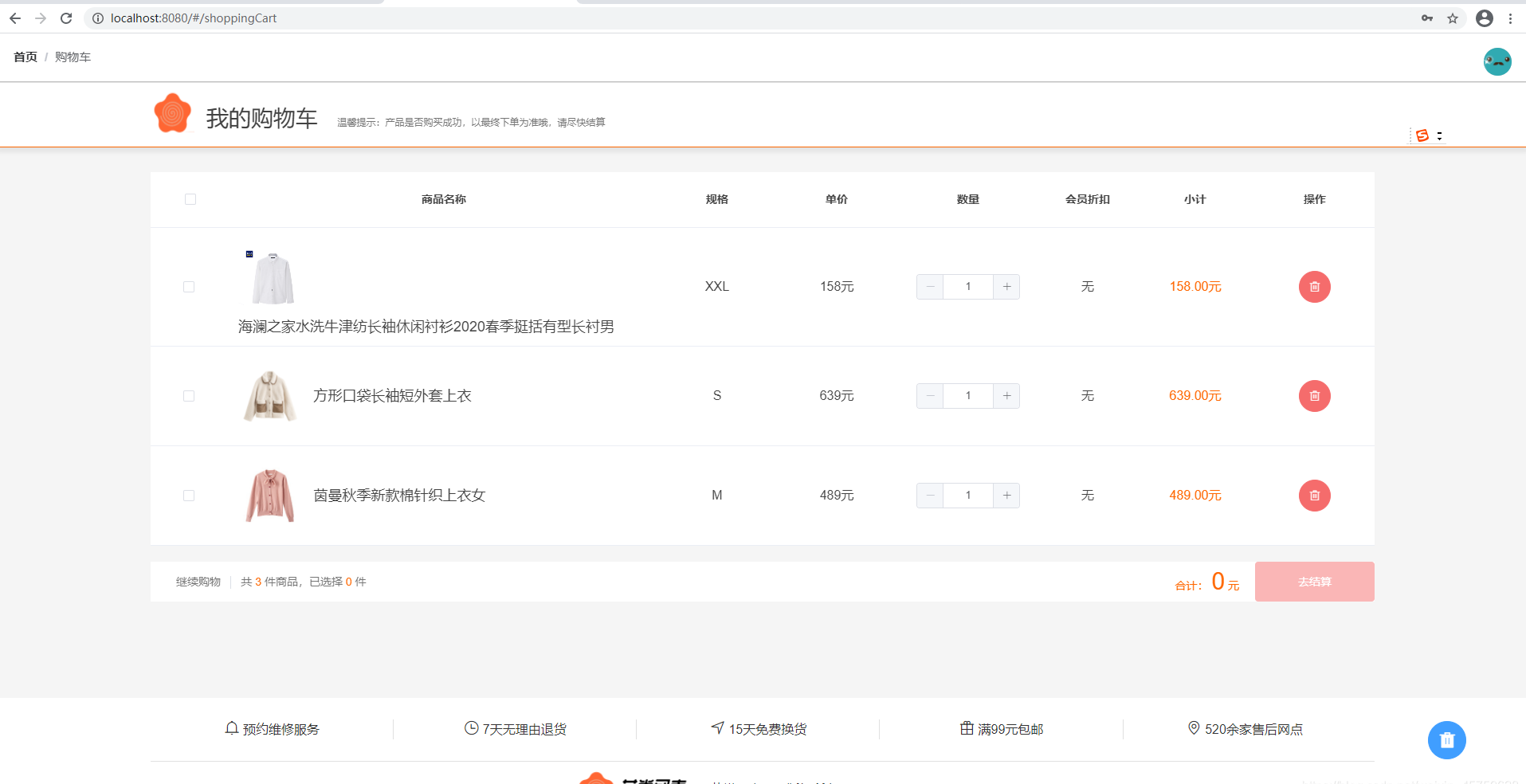Click the site info icon in the address bar

(98, 18)
